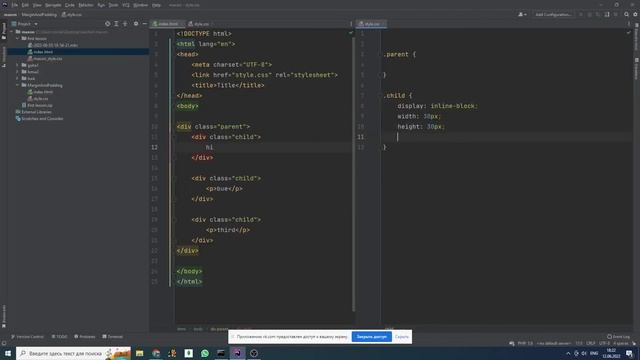Image resolution: width=640 pixels, height=360 pixels.
Task: Select the .webp file in first lesson
Action: click(x=53, y=45)
